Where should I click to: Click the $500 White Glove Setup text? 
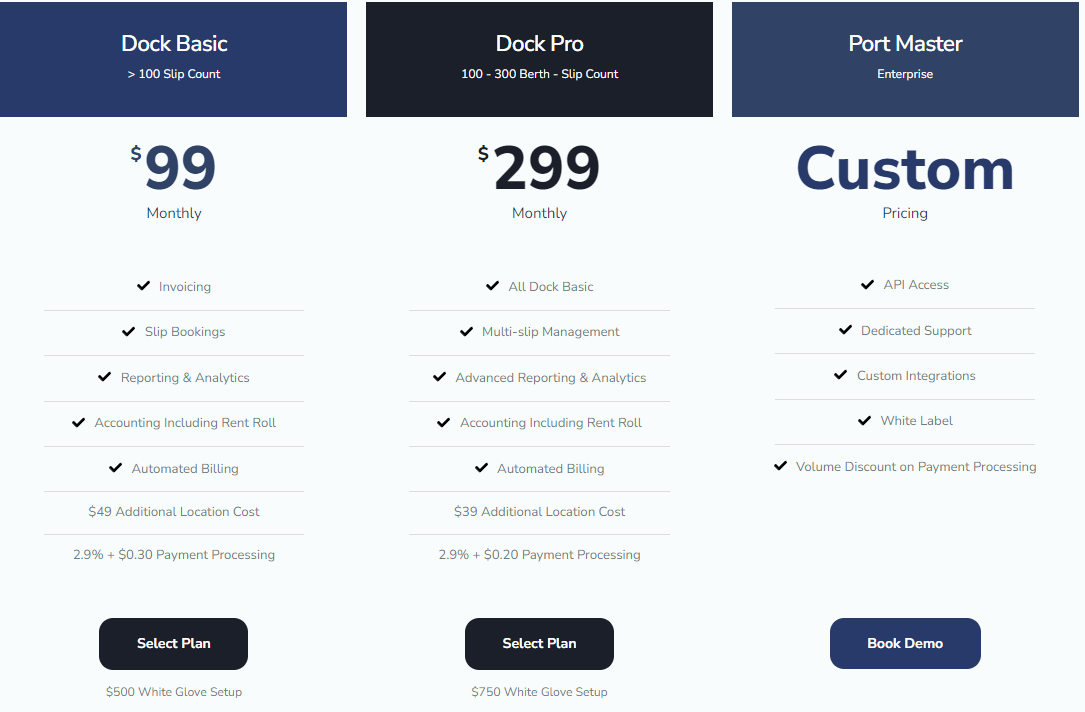coord(174,692)
